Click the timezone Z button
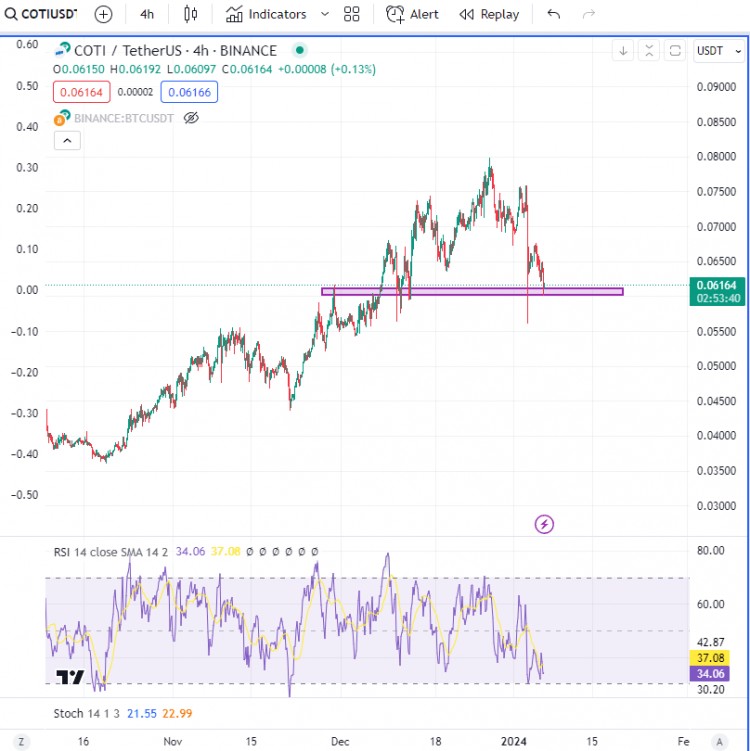 click(x=19, y=741)
